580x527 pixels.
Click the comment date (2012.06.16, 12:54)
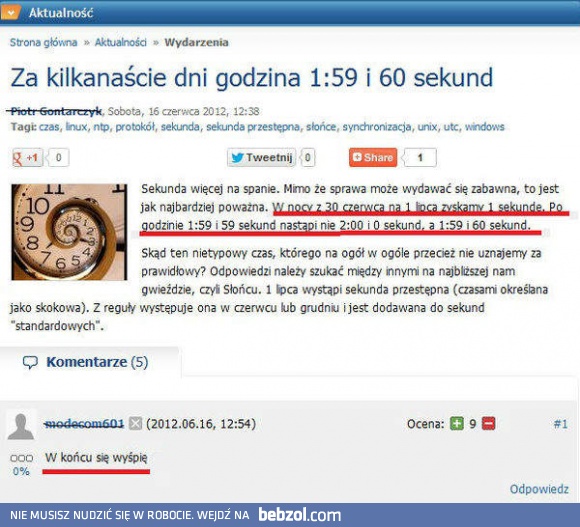click(x=201, y=424)
